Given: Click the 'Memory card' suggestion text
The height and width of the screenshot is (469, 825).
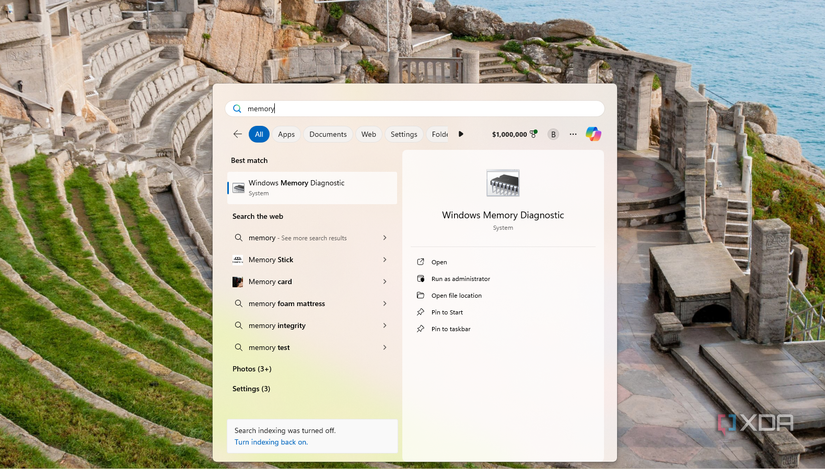Looking at the screenshot, I should click(x=270, y=282).
